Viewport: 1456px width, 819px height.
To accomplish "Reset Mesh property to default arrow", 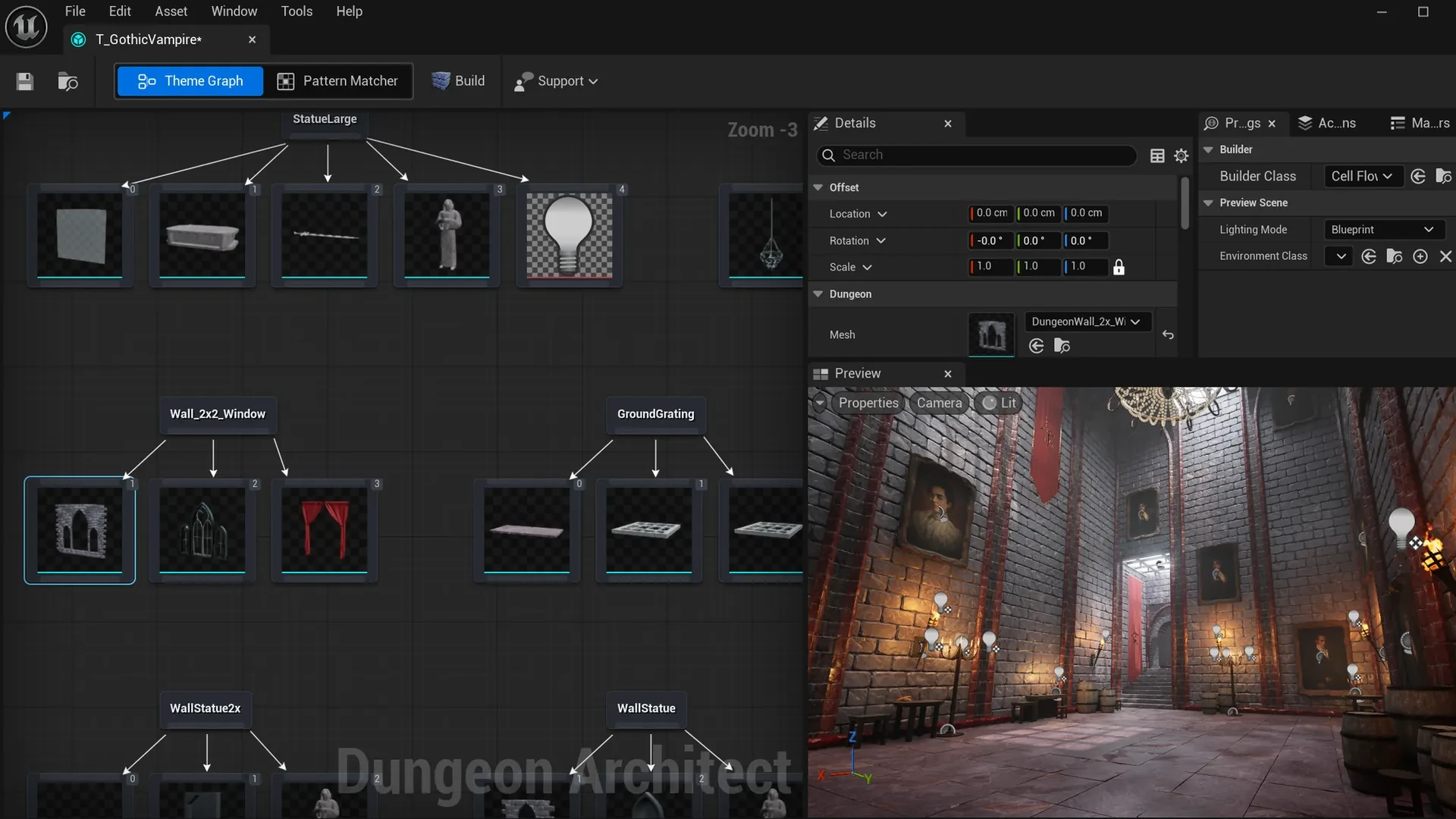I will coord(1168,334).
